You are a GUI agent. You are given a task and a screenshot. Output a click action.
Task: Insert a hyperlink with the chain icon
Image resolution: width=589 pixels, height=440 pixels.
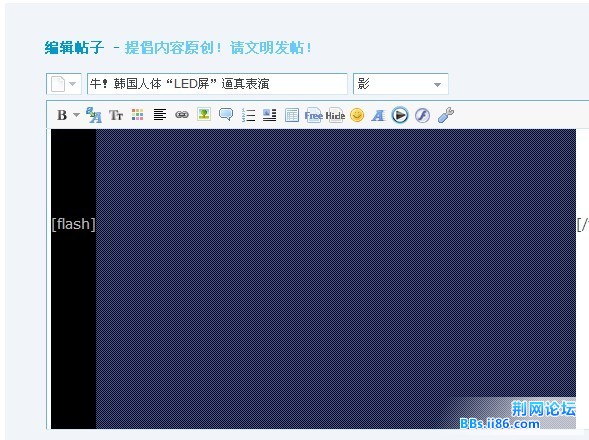[x=182, y=115]
